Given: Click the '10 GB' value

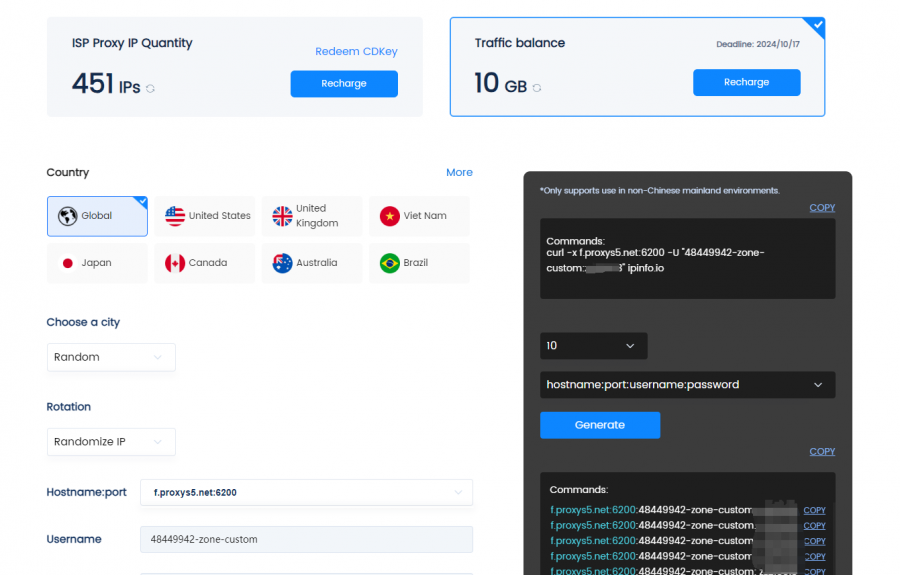Looking at the screenshot, I should 501,83.
